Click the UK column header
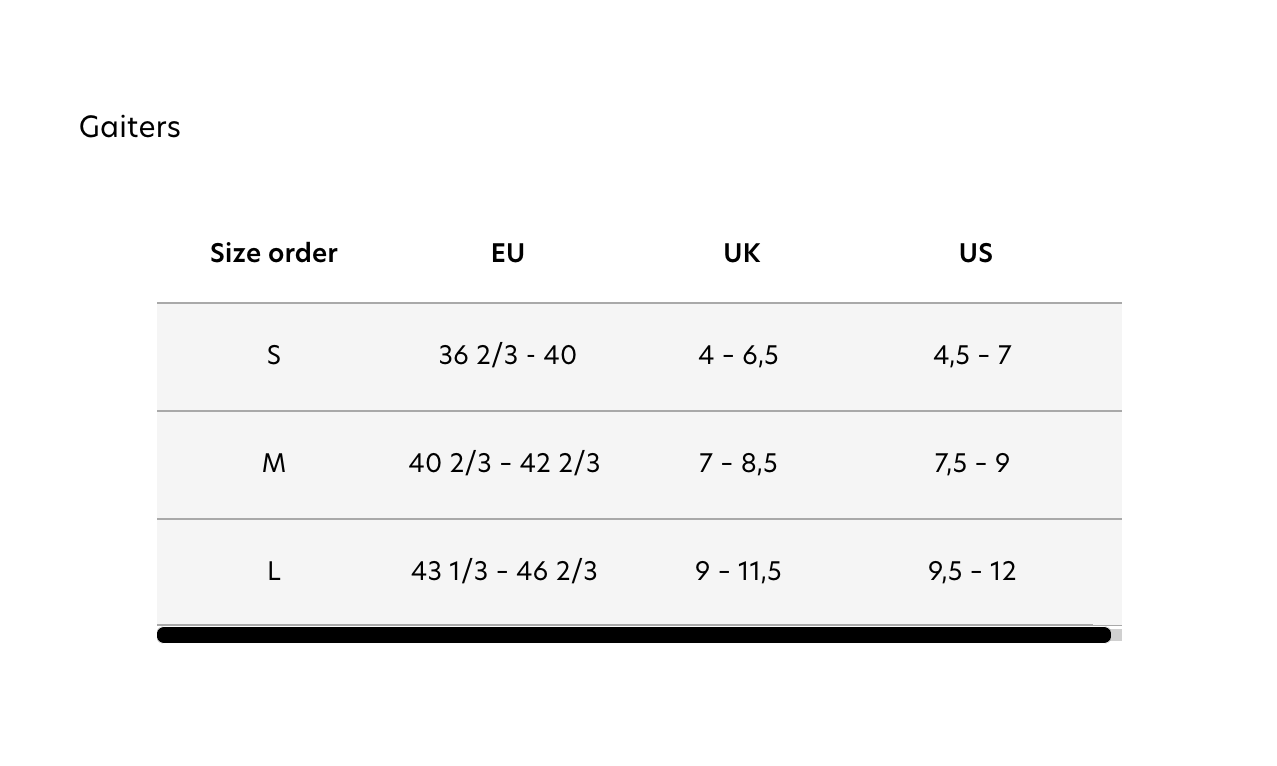 click(741, 253)
